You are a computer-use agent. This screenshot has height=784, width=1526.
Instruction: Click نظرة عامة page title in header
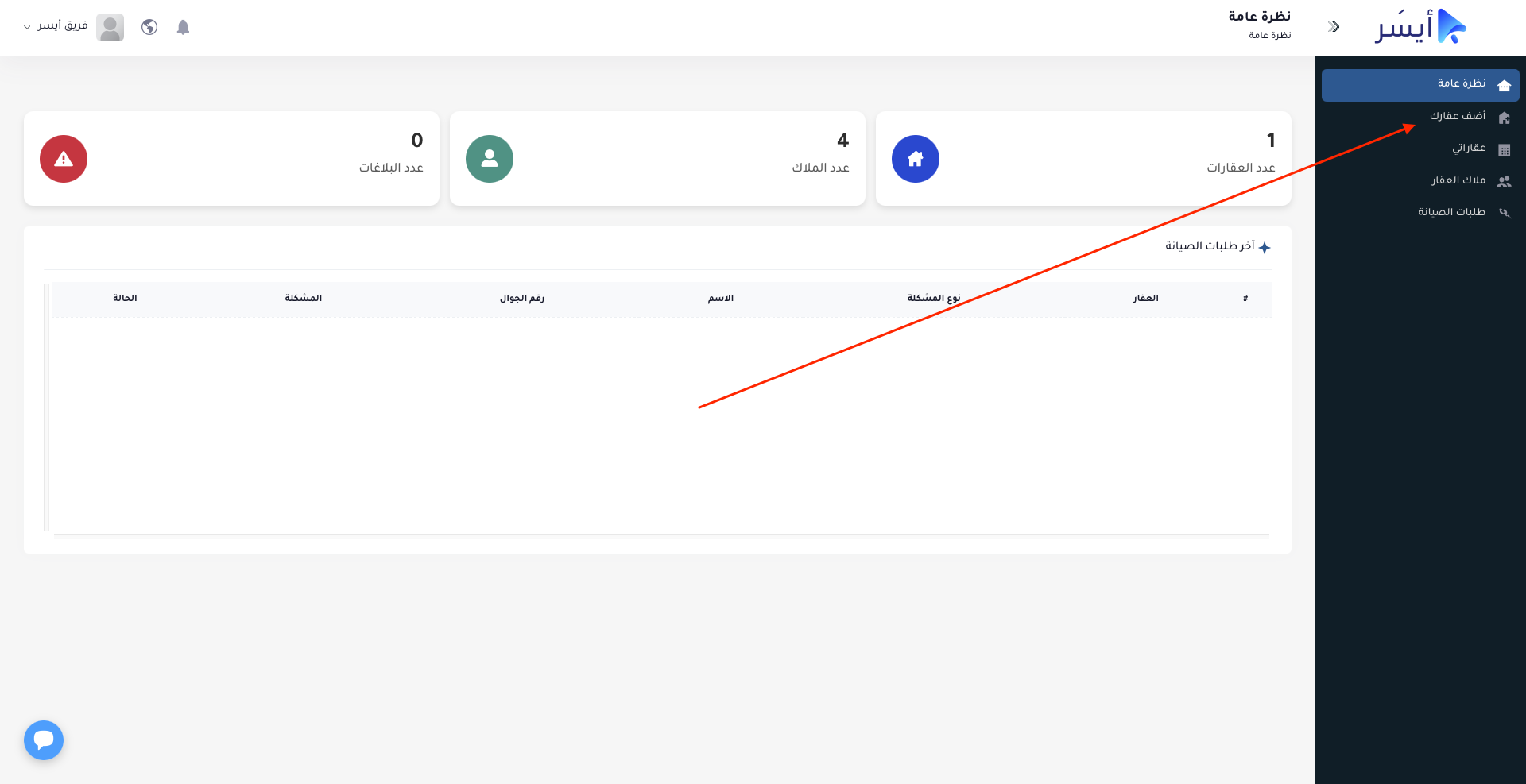1260,16
